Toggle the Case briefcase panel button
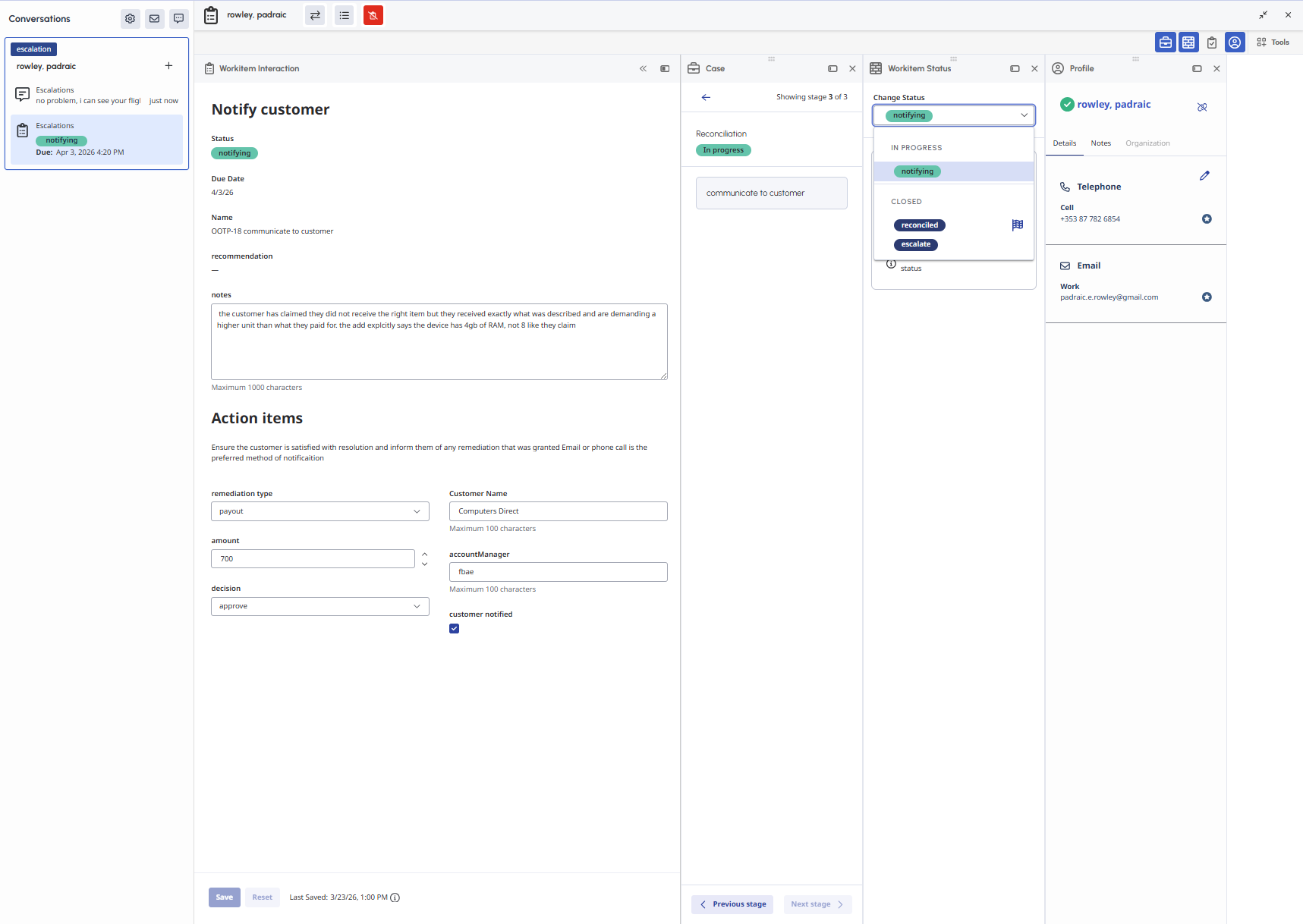The height and width of the screenshot is (924, 1303). coord(1166,42)
